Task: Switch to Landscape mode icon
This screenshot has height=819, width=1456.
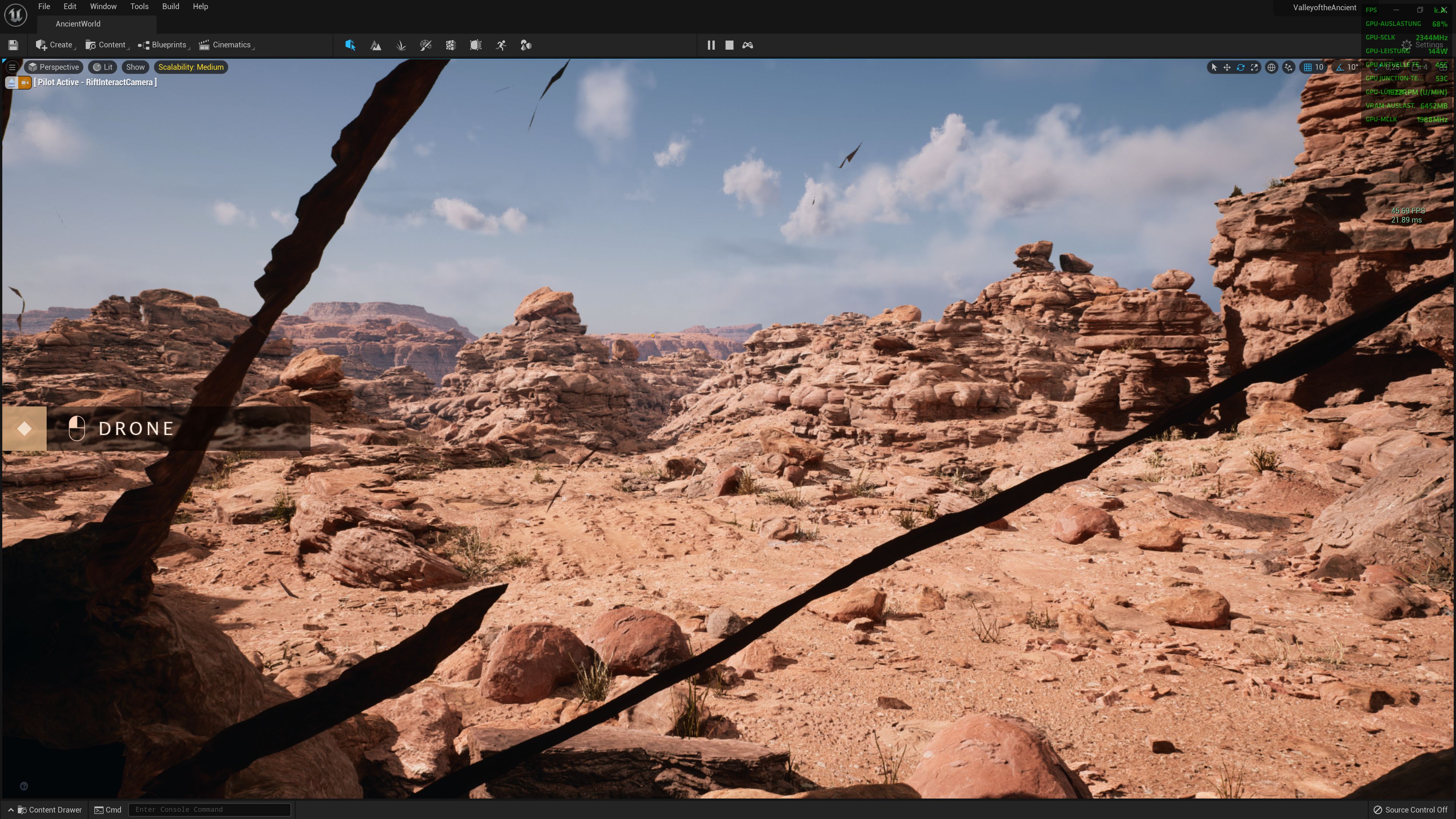Action: 375,45
